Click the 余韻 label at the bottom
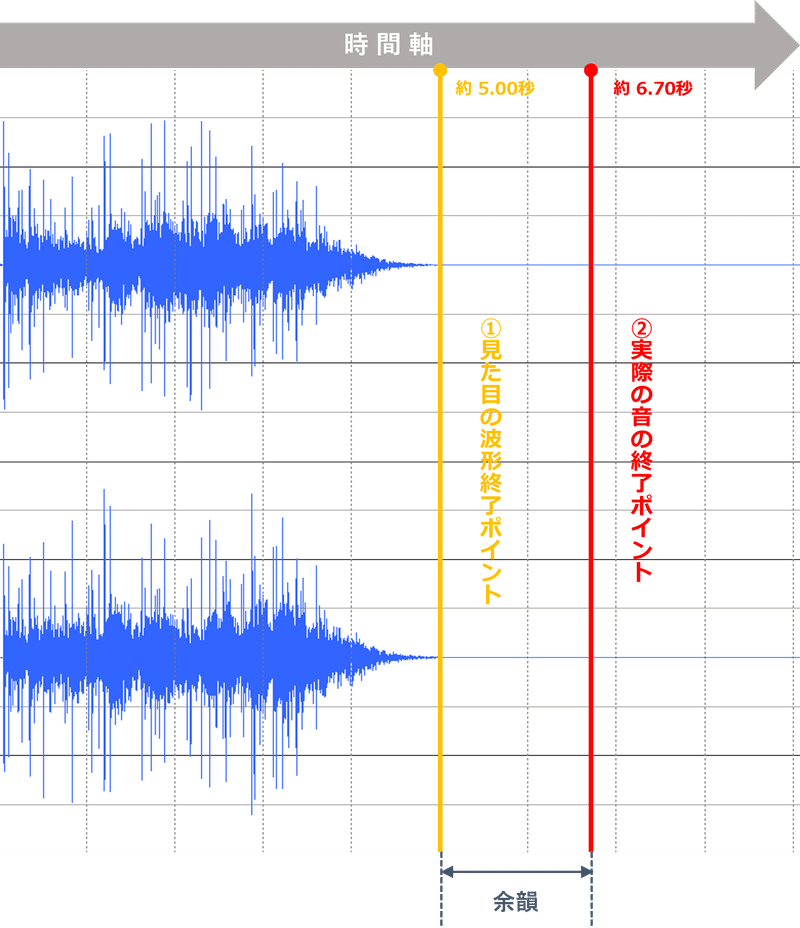 tap(515, 902)
